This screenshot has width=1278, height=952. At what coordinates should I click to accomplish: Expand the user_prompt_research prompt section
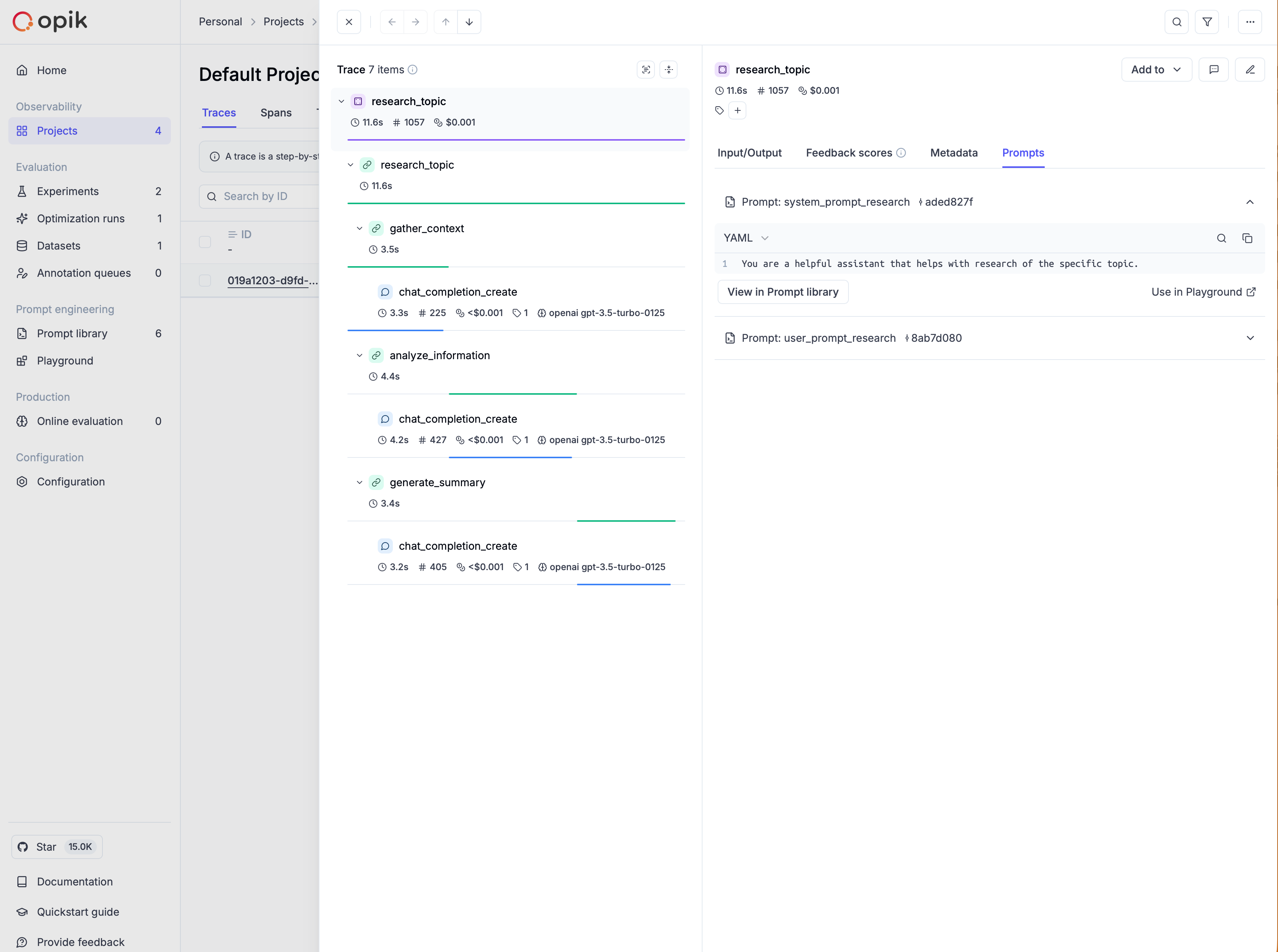(1250, 338)
